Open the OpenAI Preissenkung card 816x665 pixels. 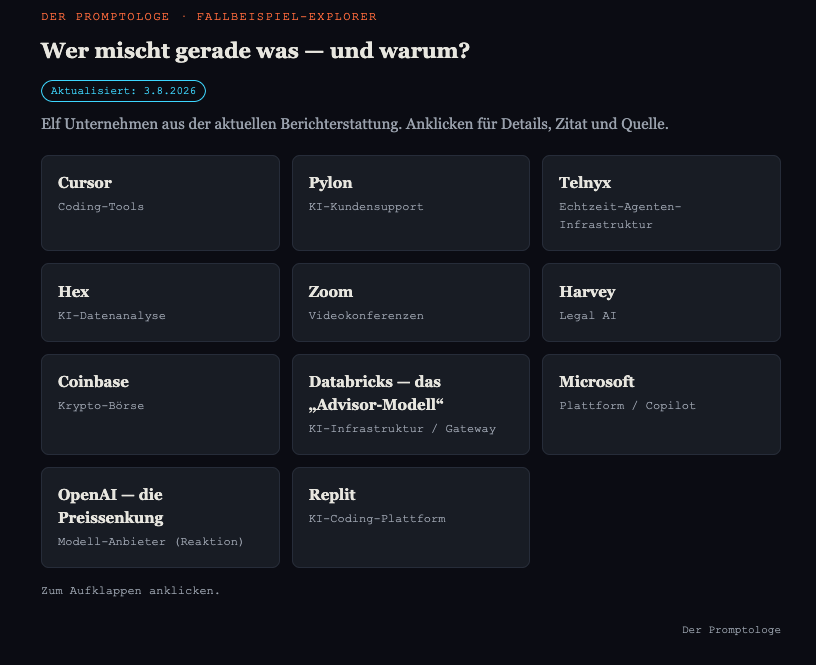pyautogui.click(x=160, y=517)
